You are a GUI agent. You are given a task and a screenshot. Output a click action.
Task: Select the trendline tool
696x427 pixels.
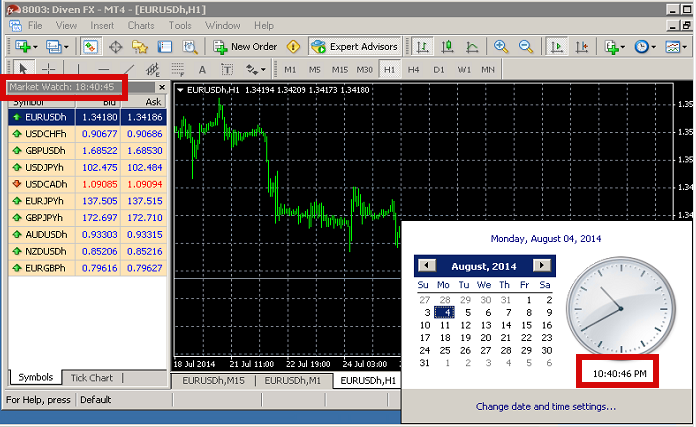tap(128, 69)
